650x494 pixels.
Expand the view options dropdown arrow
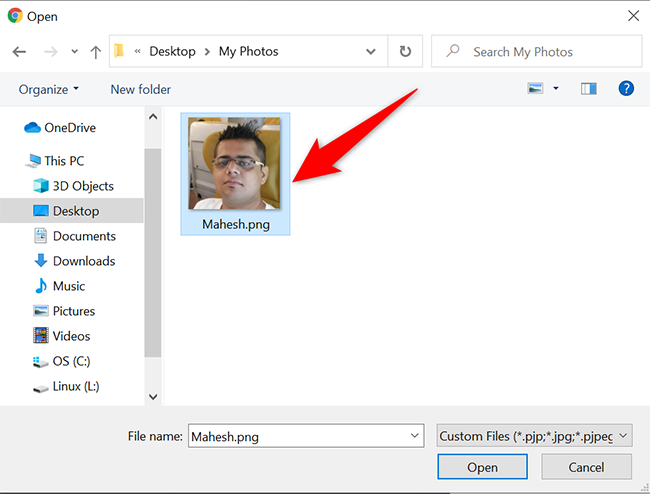(x=556, y=89)
